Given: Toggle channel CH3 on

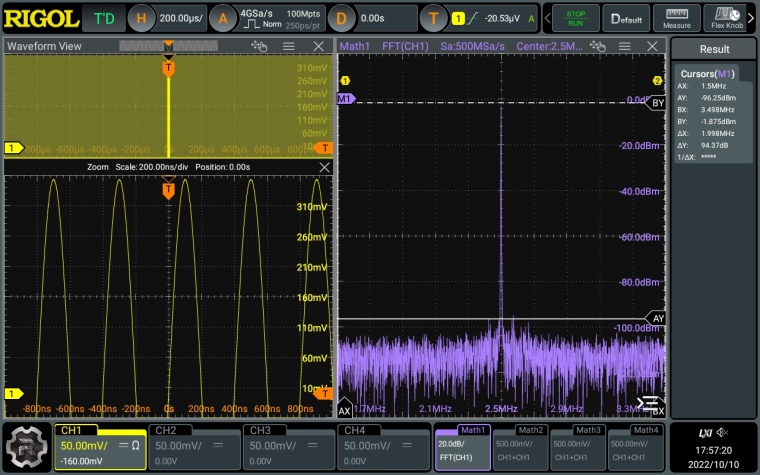Looking at the screenshot, I should pyautogui.click(x=288, y=446).
